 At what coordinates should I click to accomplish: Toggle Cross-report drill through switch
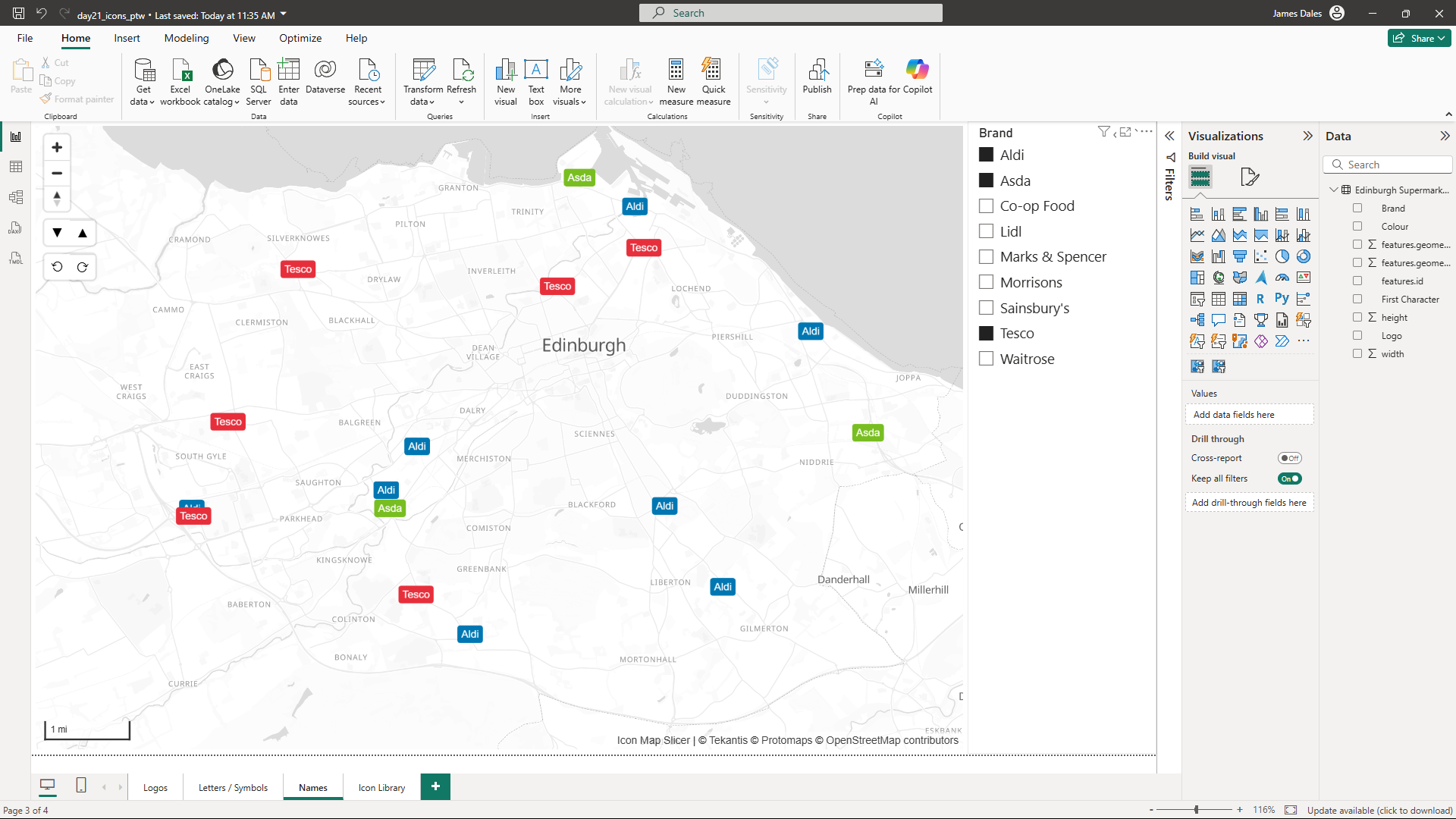pos(1289,458)
